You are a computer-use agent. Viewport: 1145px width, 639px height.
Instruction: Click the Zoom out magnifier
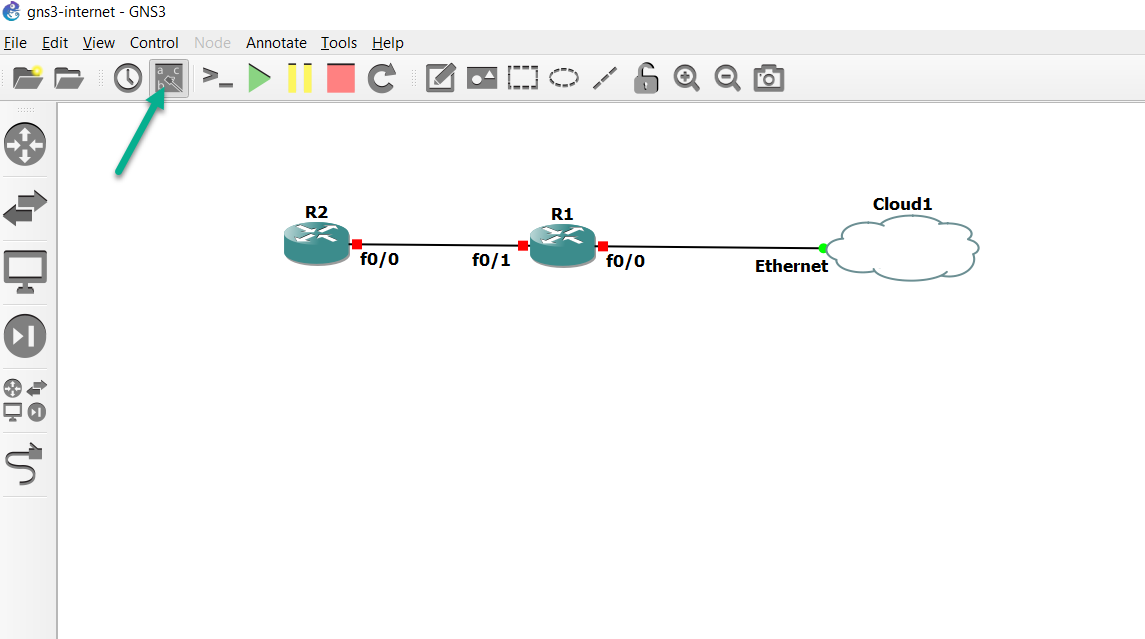coord(727,77)
